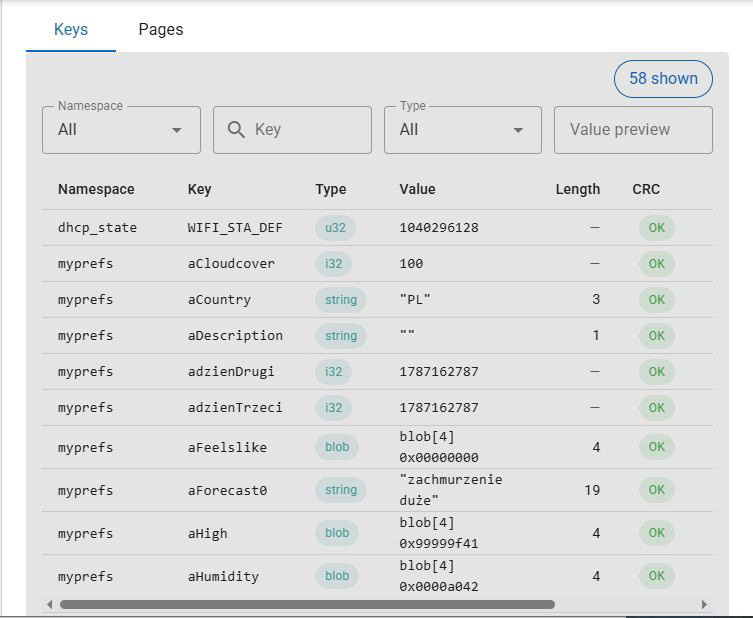Click the horizontal scrollbar thumb
The height and width of the screenshot is (618, 753).
(x=307, y=605)
